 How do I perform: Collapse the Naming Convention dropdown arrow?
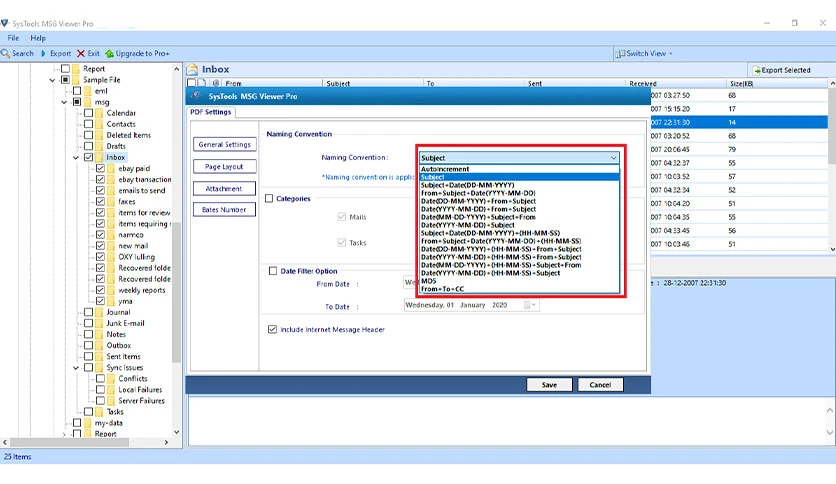[614, 158]
